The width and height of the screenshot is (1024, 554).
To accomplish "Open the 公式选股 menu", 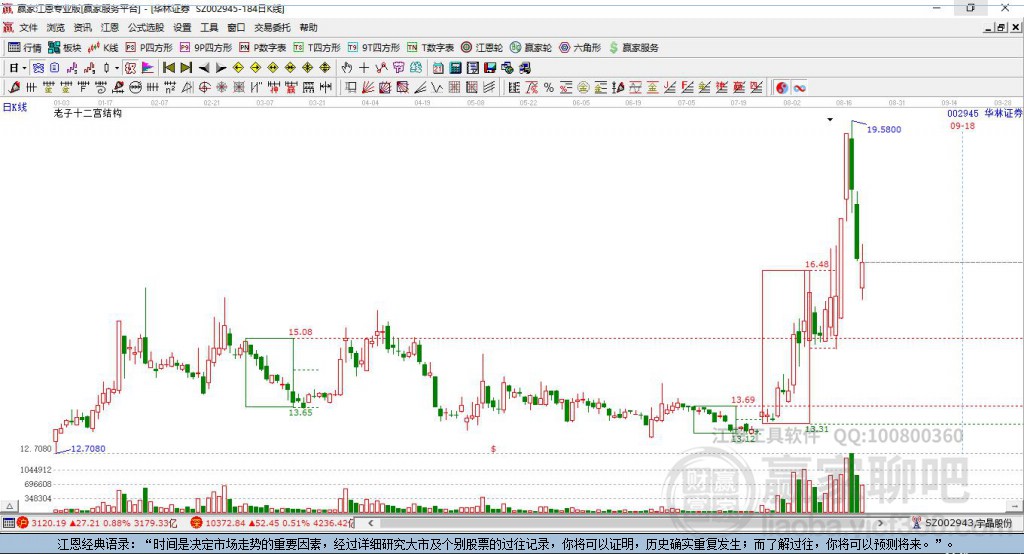I will click(146, 27).
